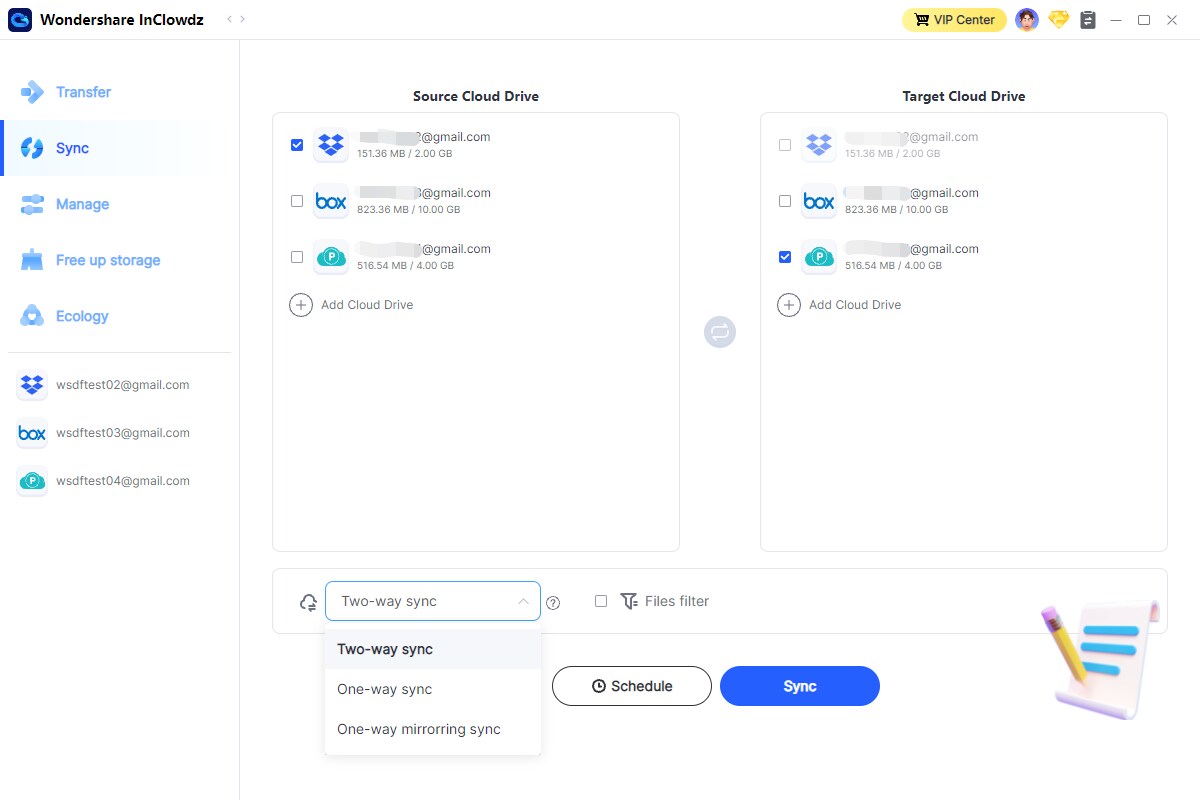1200x800 pixels.
Task: Uncheck the Dropbox source account checkbox
Action: (296, 144)
